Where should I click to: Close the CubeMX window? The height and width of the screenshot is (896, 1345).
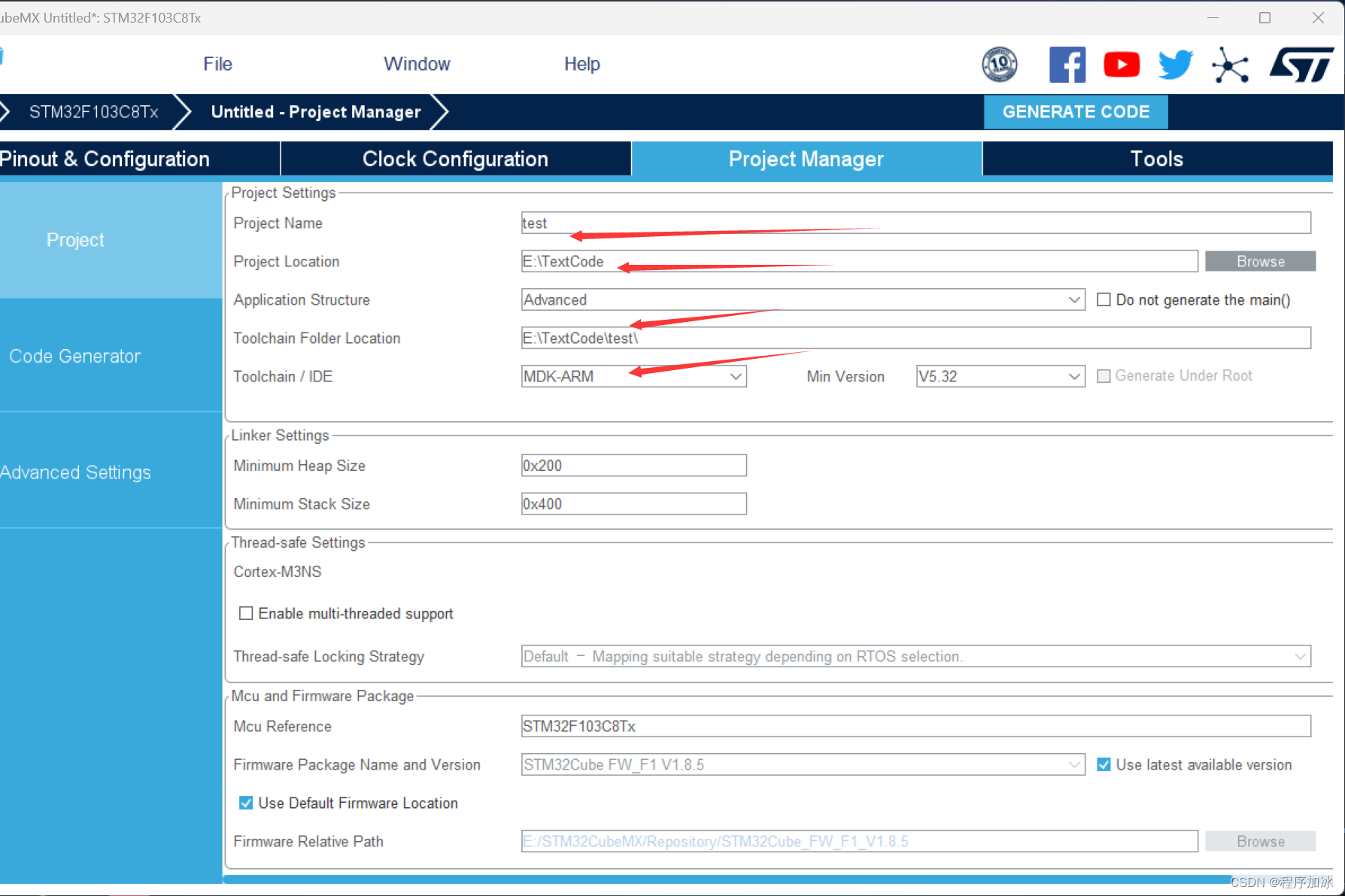coord(1318,18)
